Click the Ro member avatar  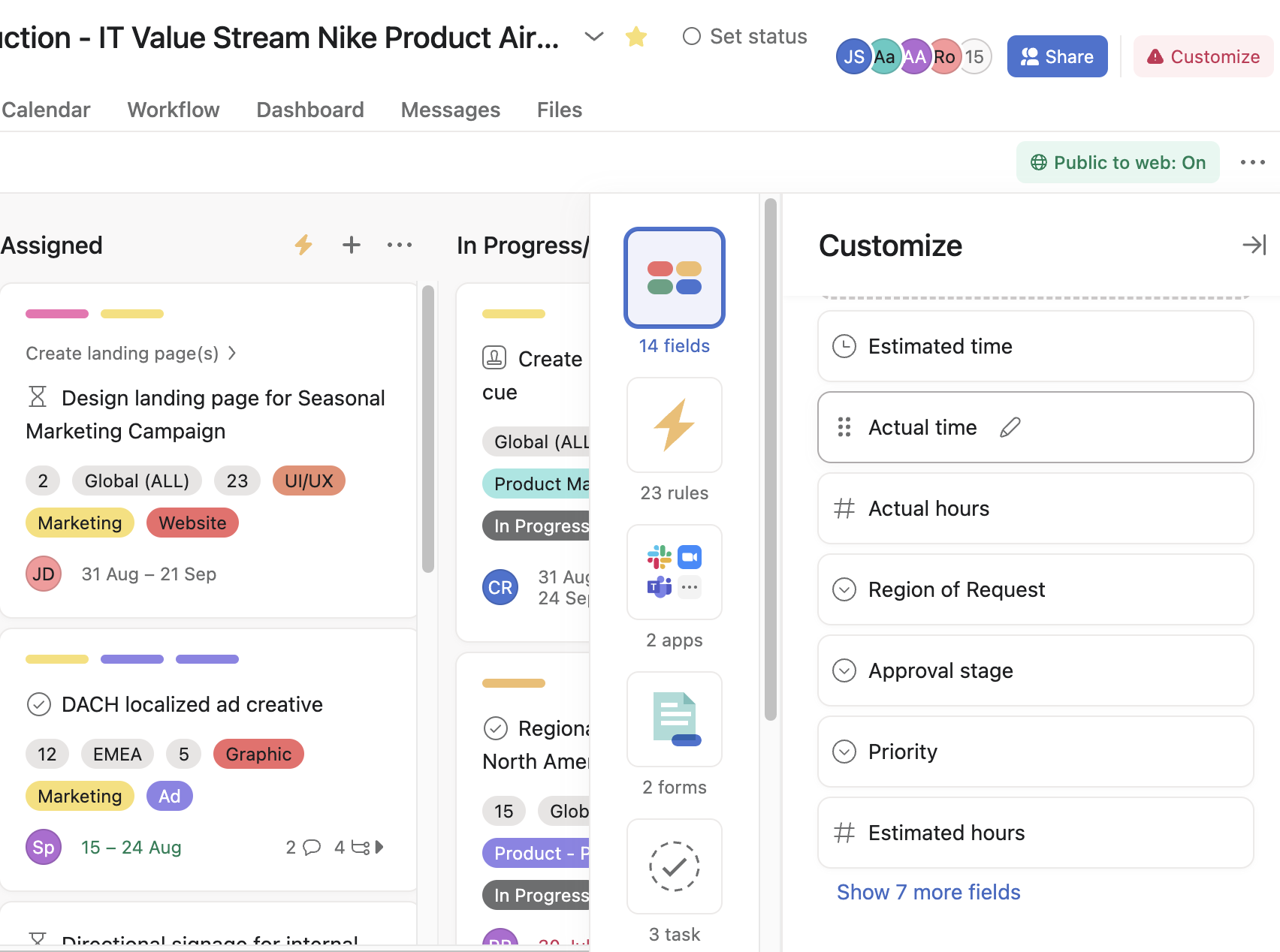[945, 56]
